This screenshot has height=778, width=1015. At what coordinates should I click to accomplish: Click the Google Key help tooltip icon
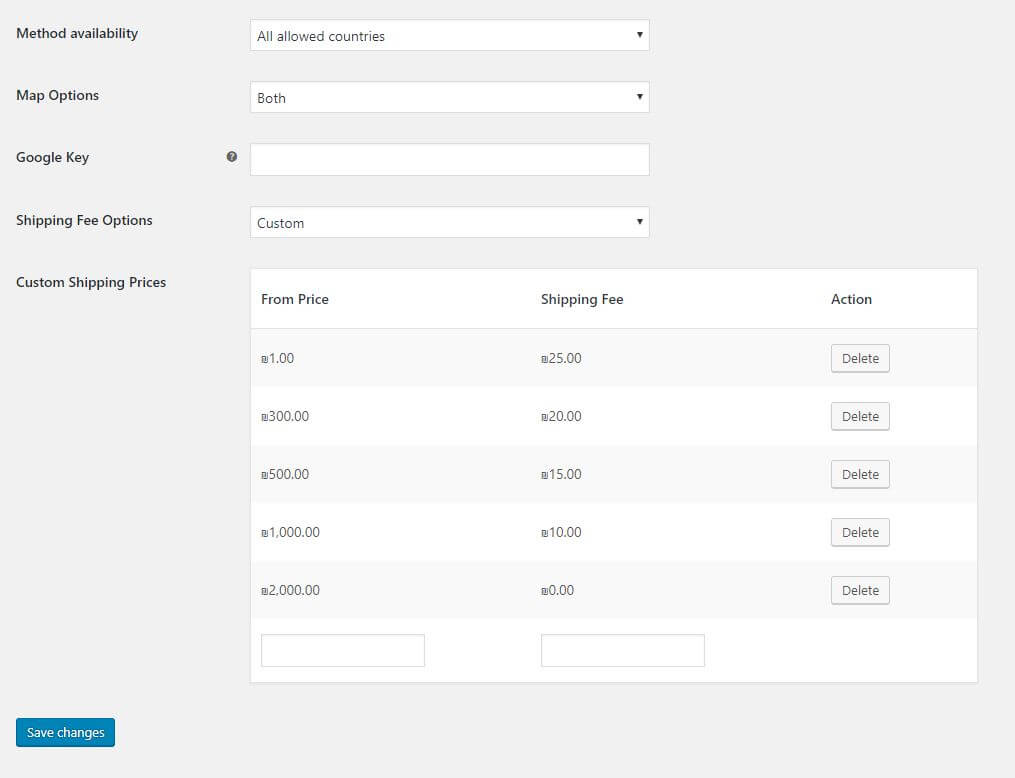232,157
